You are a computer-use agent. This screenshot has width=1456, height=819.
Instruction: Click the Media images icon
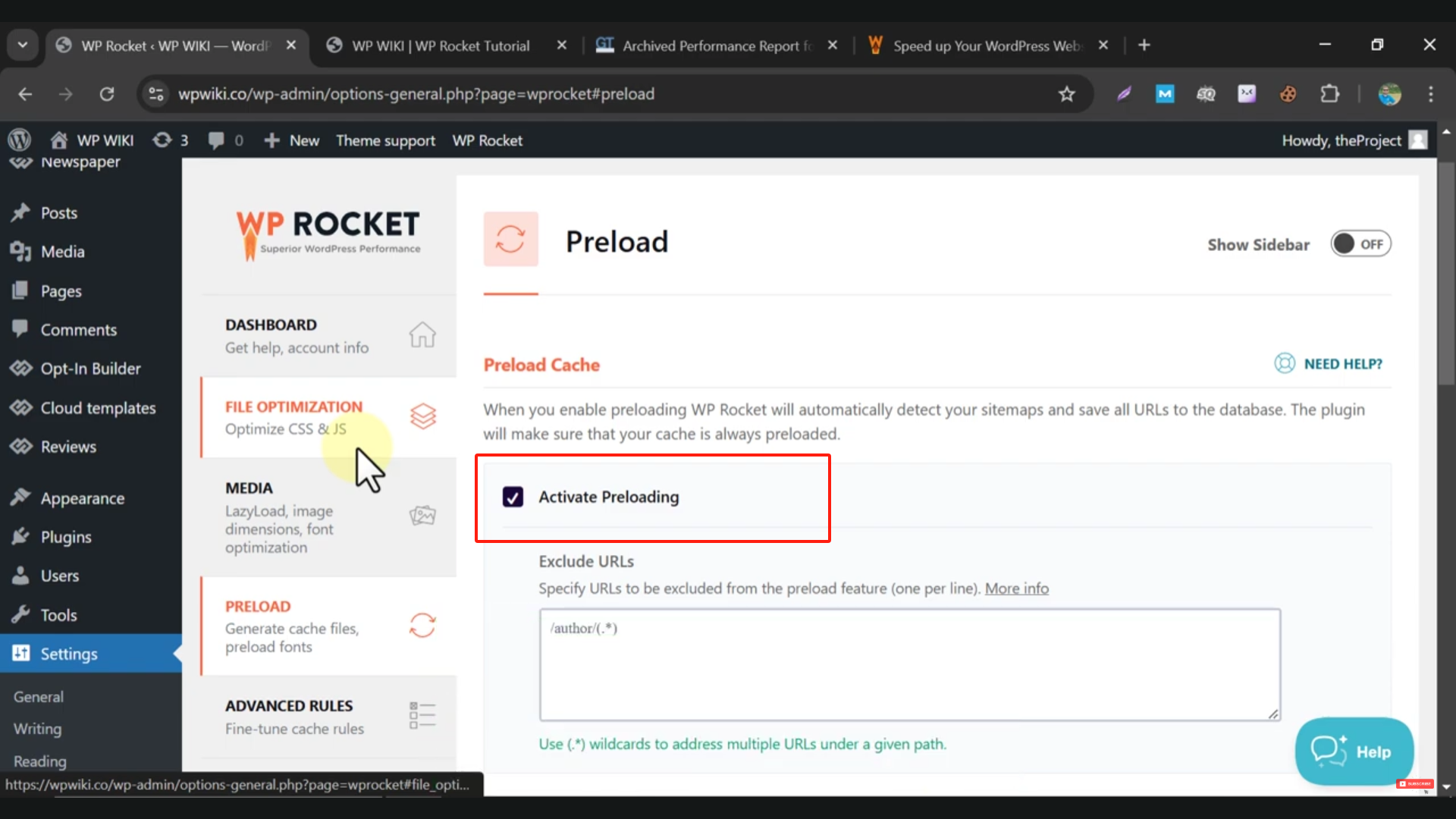coord(422,516)
